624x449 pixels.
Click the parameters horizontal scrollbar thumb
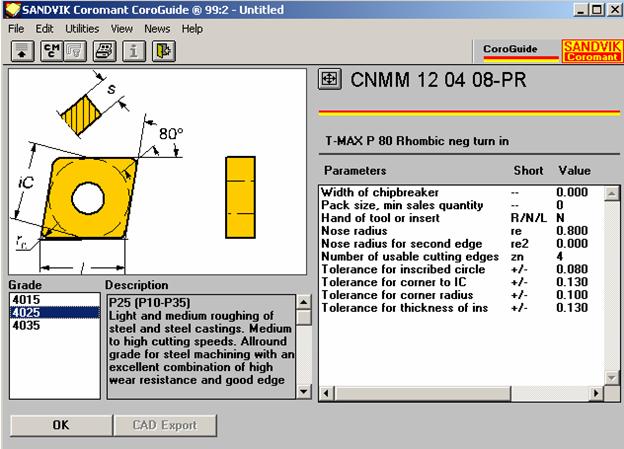coord(422,393)
